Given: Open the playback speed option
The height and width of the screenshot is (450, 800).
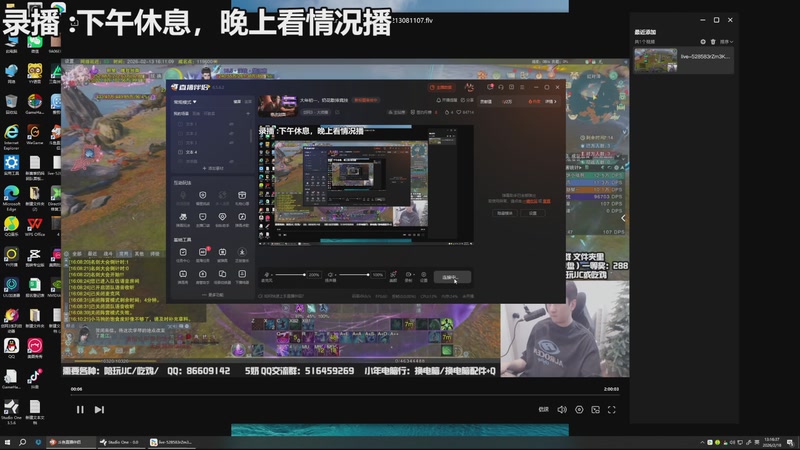Looking at the screenshot, I should tap(544, 410).
